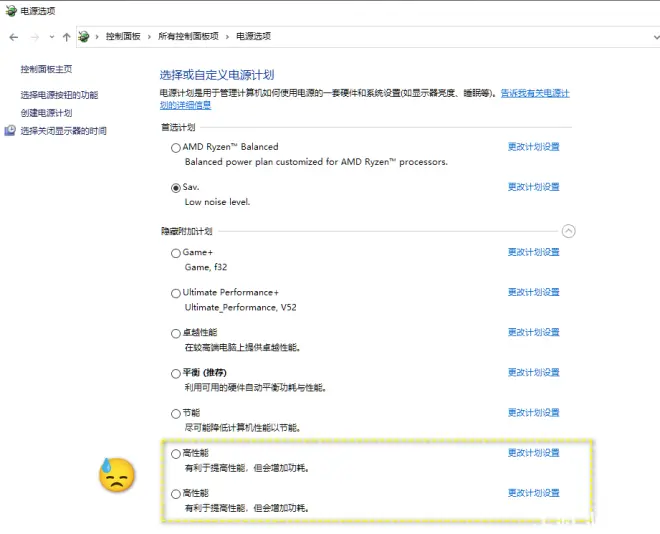The width and height of the screenshot is (660, 534).
Task: Select the 平衡 (推荐) power plan
Action: 176,374
